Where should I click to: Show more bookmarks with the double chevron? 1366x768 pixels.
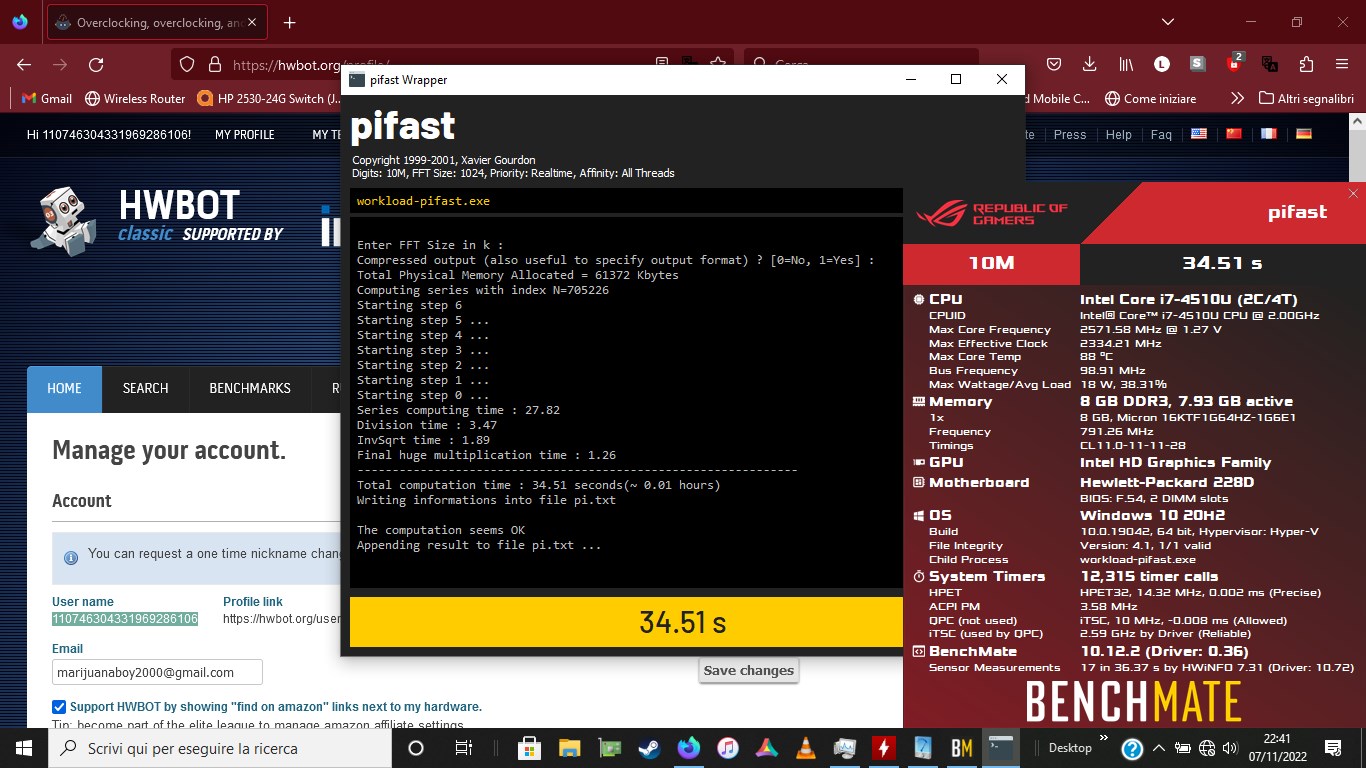click(x=1237, y=98)
